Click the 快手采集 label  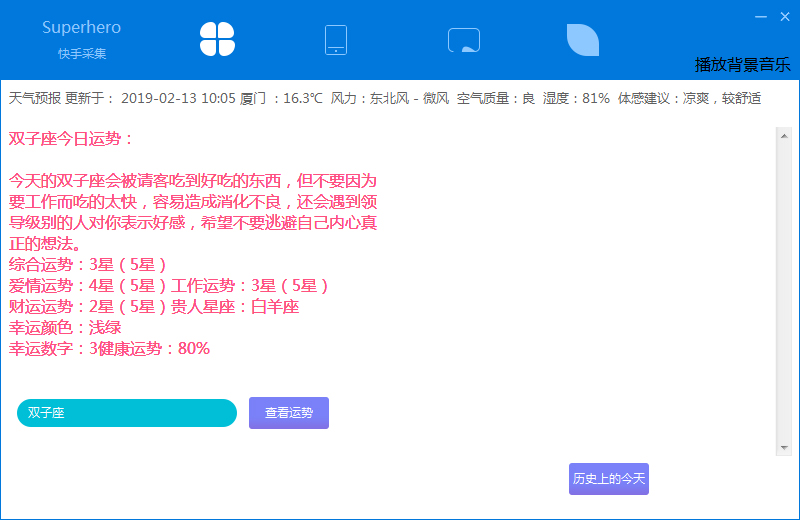point(81,54)
